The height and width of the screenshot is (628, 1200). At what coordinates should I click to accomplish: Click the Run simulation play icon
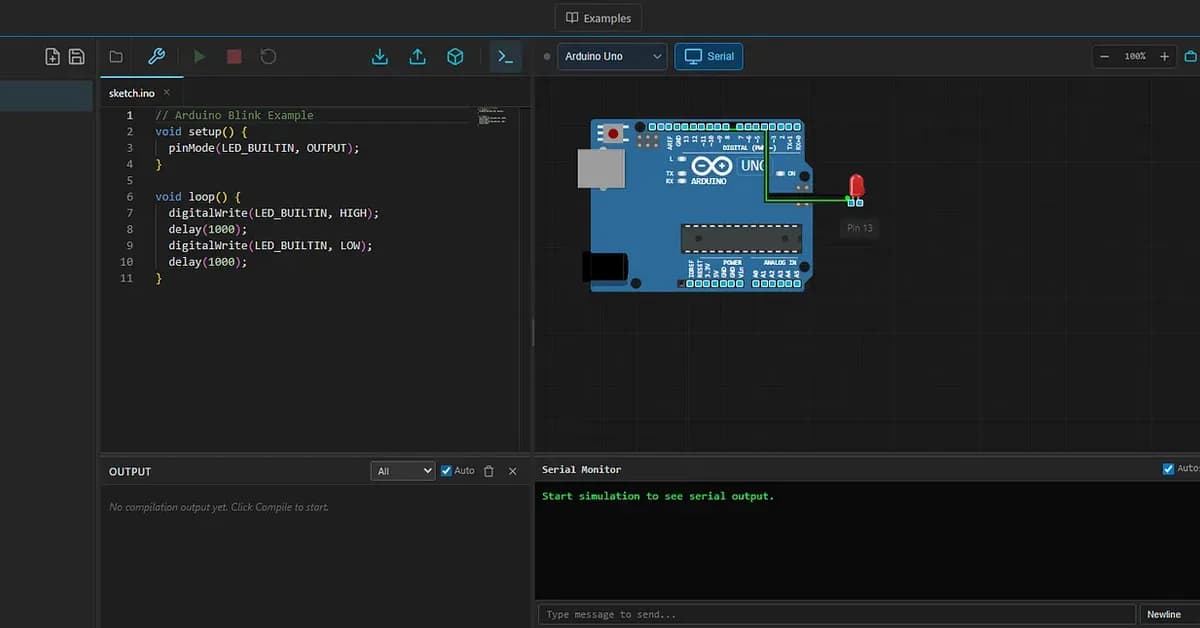[x=198, y=56]
